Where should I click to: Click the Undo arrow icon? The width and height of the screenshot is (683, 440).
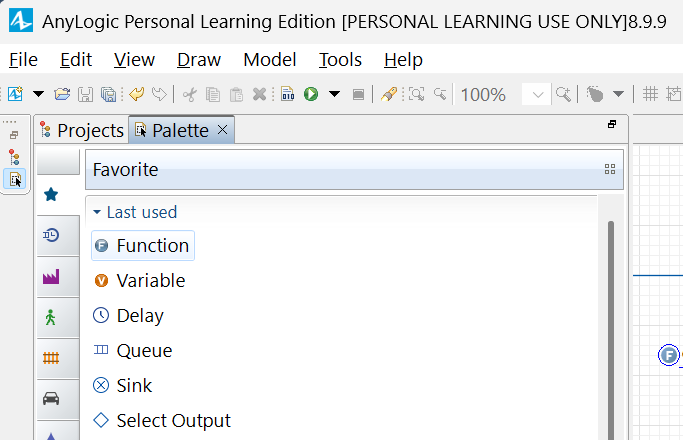pyautogui.click(x=137, y=94)
